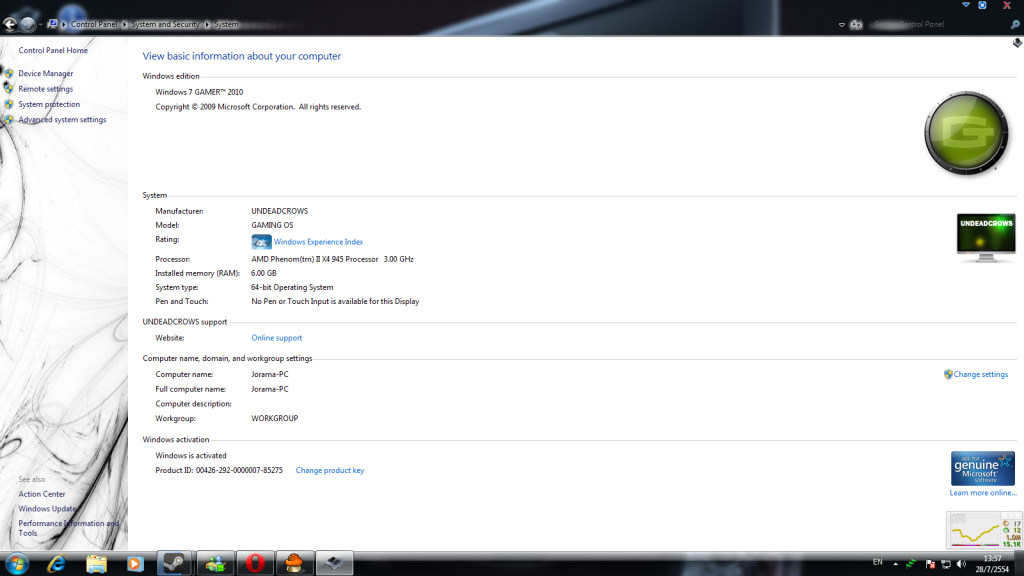This screenshot has height=576, width=1024.
Task: Focus the Search Control Panel box
Action: click(x=937, y=24)
